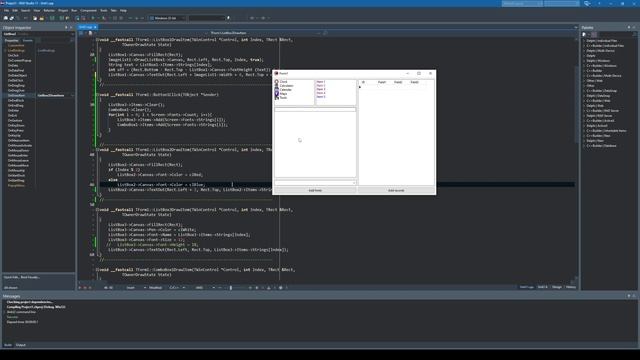The width and height of the screenshot is (640, 360).
Task: Click the Open folder icon in toolbar
Action: coord(42,18)
